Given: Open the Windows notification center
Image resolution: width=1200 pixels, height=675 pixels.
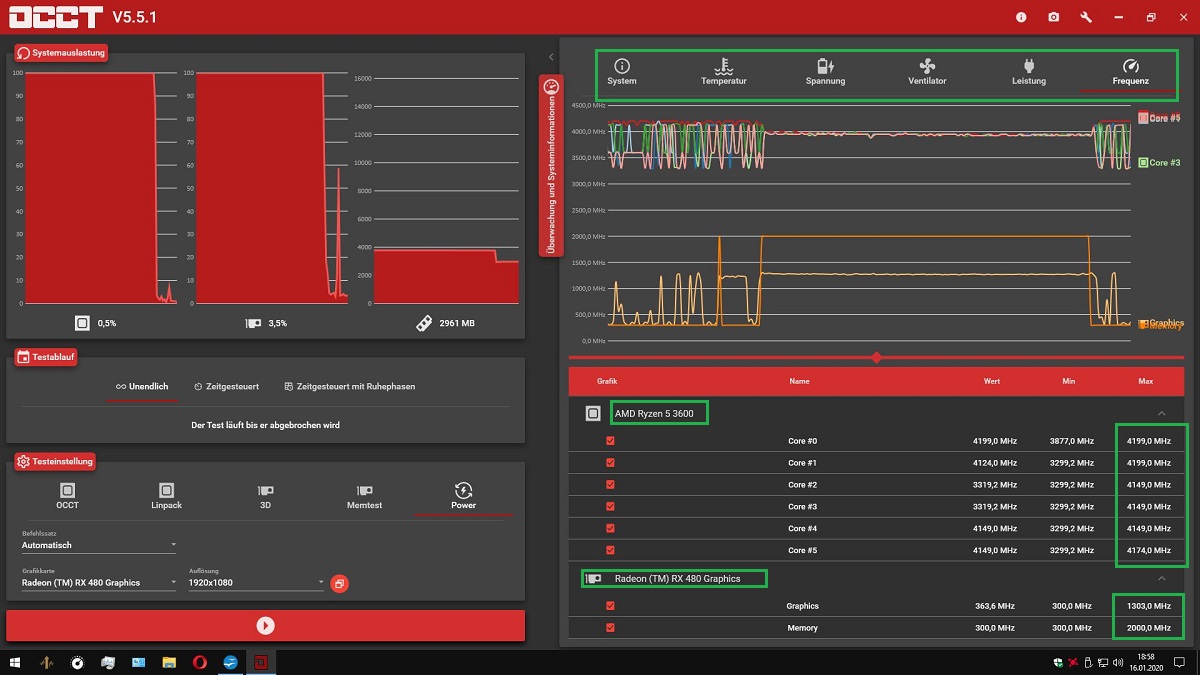Looking at the screenshot, I should point(1181,662).
